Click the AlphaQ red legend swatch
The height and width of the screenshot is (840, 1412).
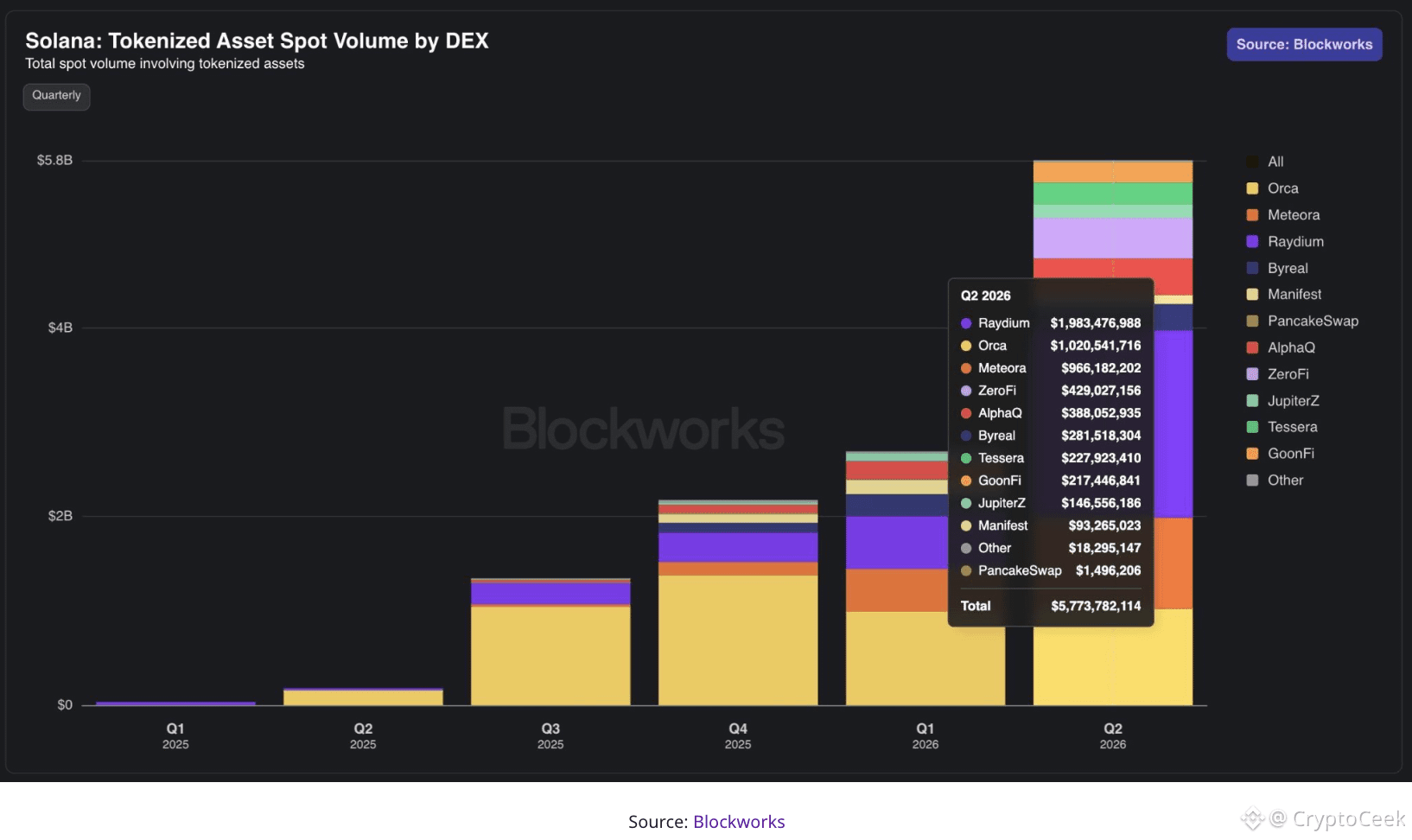pyautogui.click(x=1252, y=347)
